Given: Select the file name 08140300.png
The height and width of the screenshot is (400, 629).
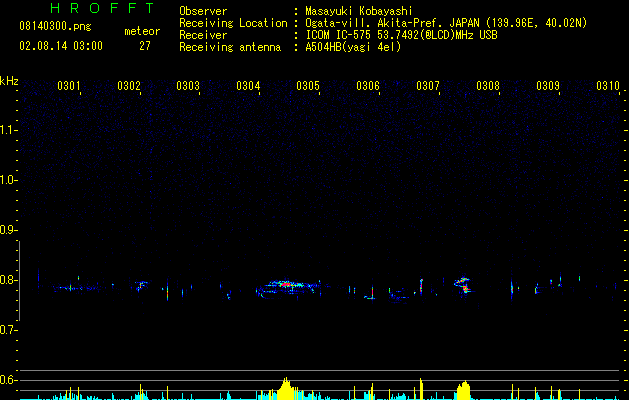Looking at the screenshot, I should (55, 26).
